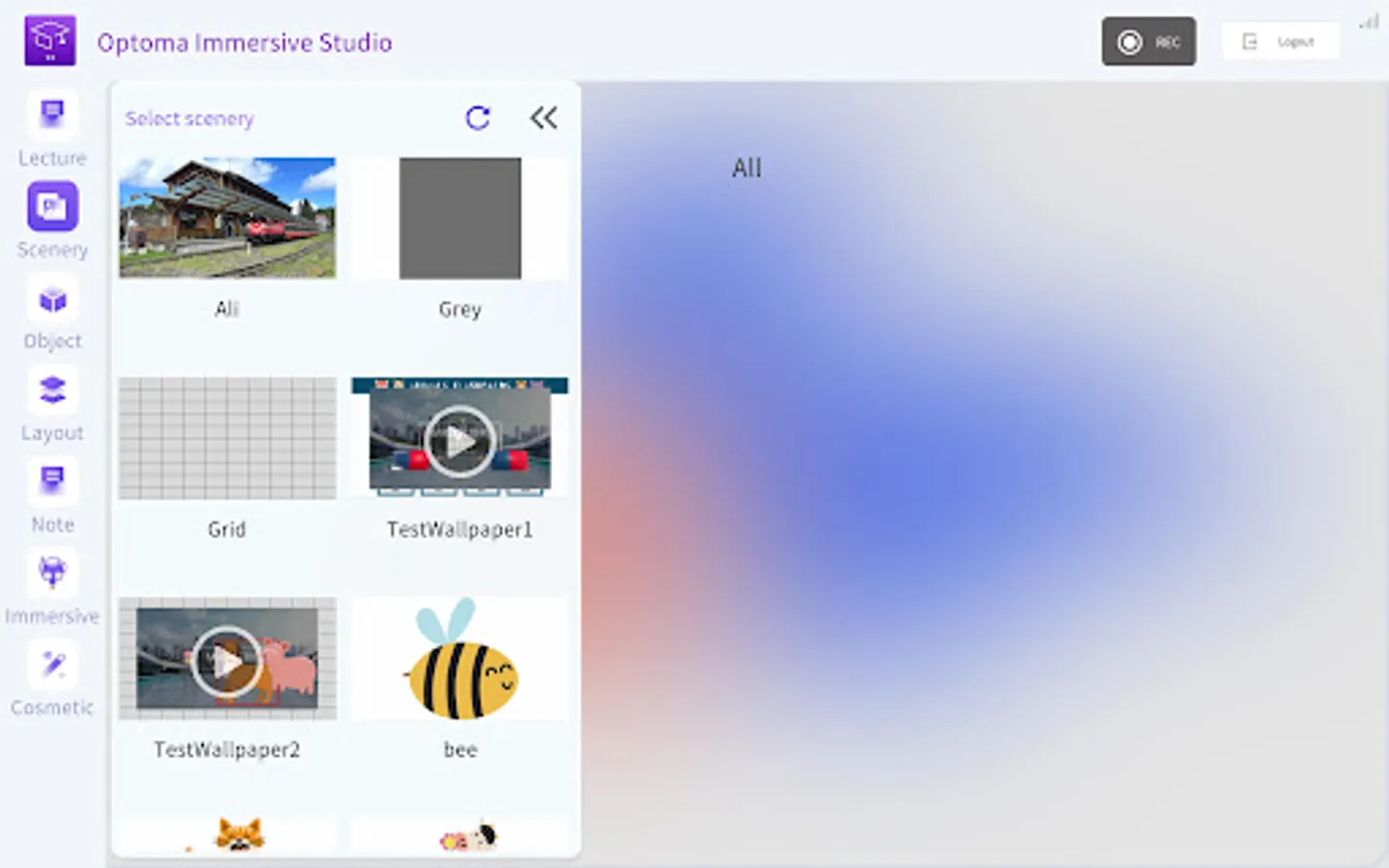This screenshot has height=868, width=1389.
Task: Choose the bee scenery
Action: (459, 658)
